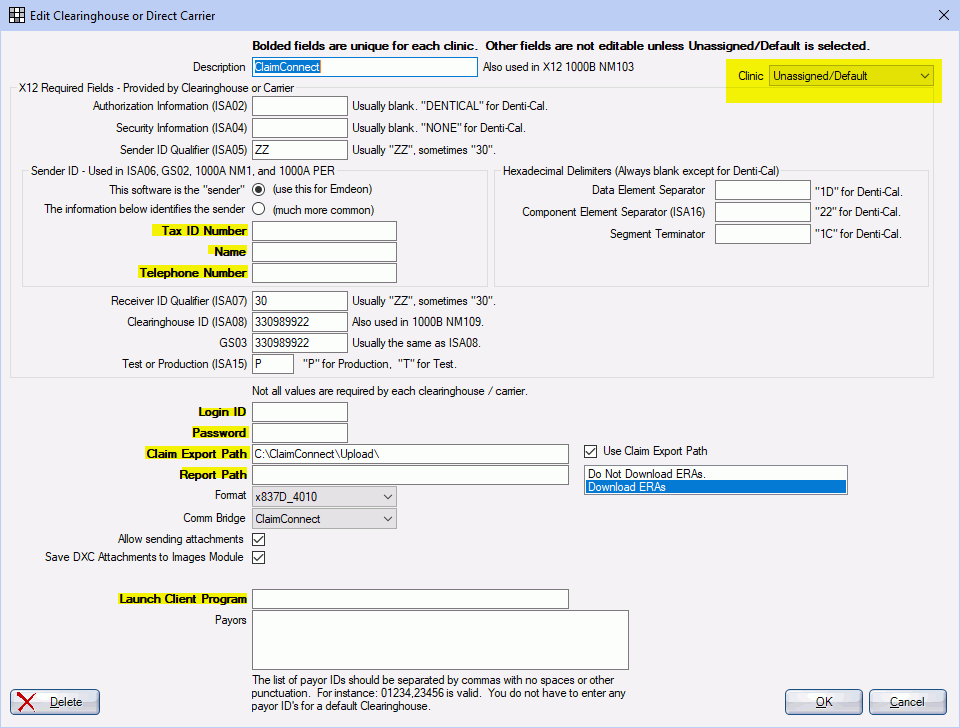The image size is (960, 728).
Task: Click the red X Delete button
Action: (54, 702)
